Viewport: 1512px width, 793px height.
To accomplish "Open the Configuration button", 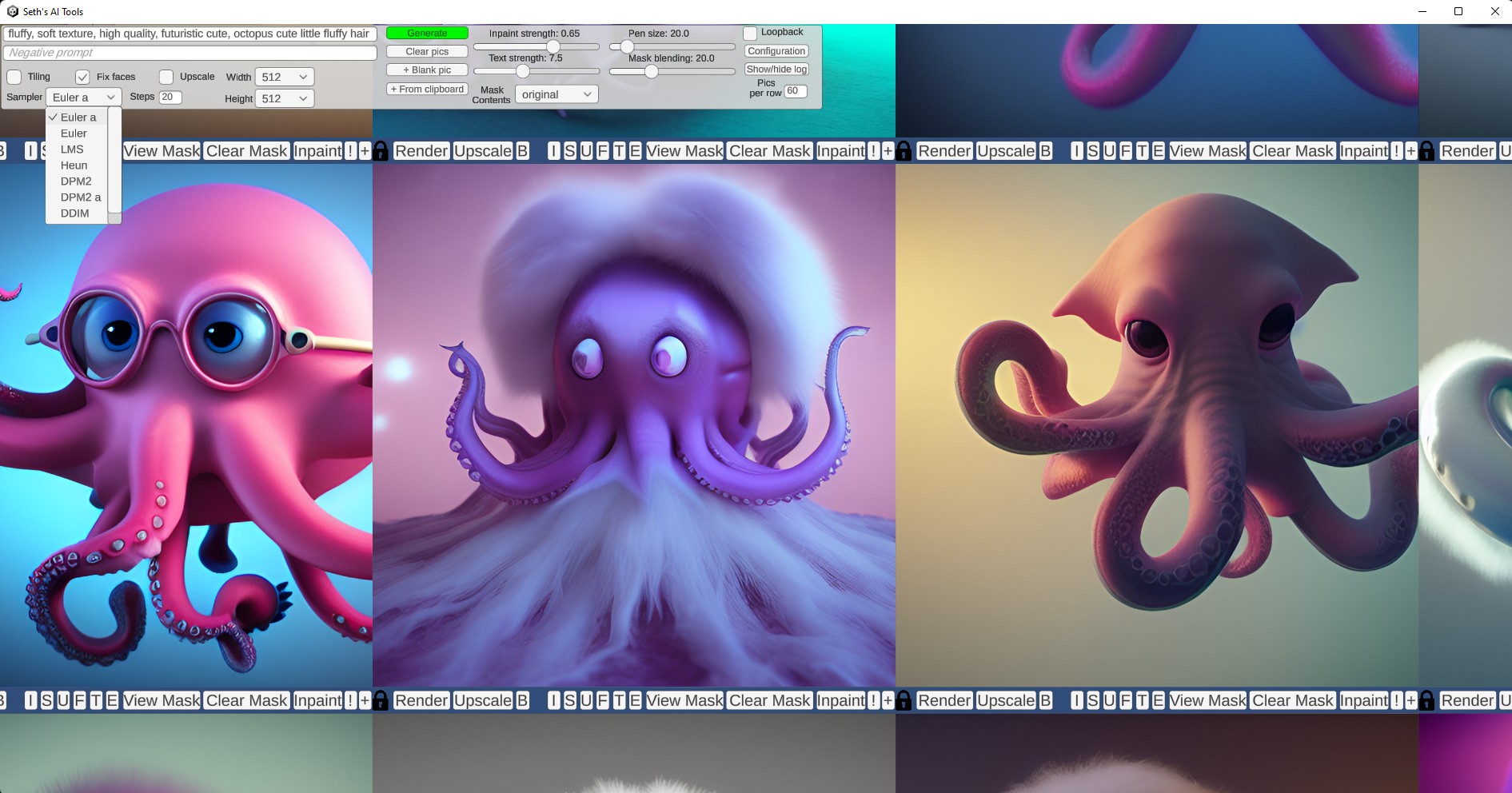I will coord(776,51).
